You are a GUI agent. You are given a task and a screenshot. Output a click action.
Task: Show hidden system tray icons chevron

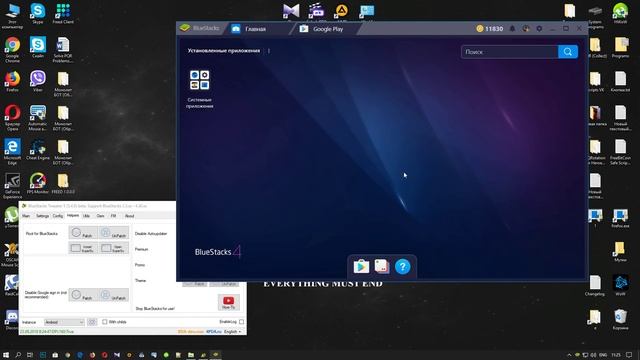click(569, 355)
